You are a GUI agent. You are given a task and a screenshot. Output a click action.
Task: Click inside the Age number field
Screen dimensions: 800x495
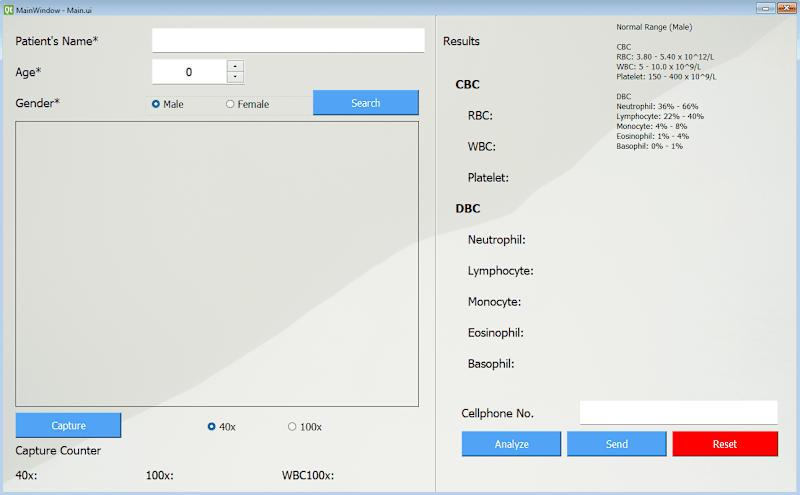pos(189,72)
